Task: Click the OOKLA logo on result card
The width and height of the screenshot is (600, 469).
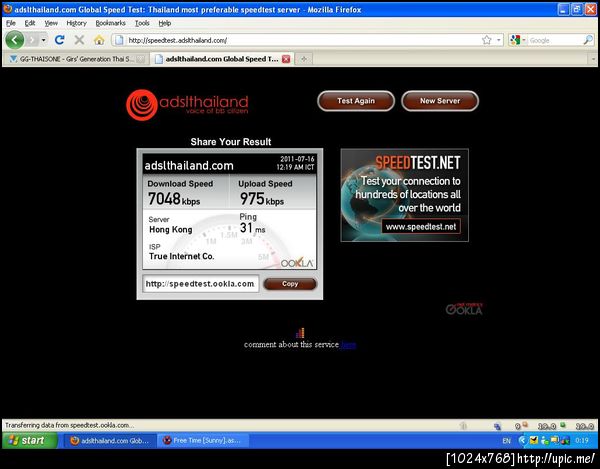Action: click(297, 263)
